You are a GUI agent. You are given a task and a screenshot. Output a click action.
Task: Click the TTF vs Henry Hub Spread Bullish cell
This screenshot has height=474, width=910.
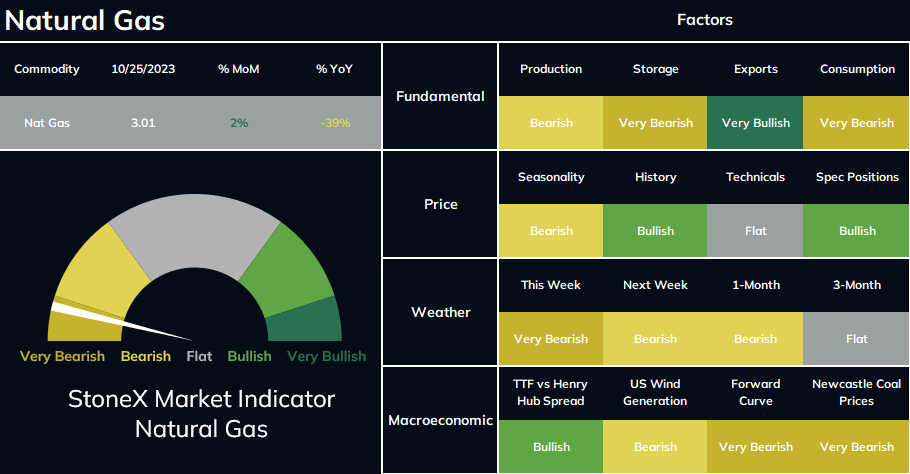click(x=551, y=446)
